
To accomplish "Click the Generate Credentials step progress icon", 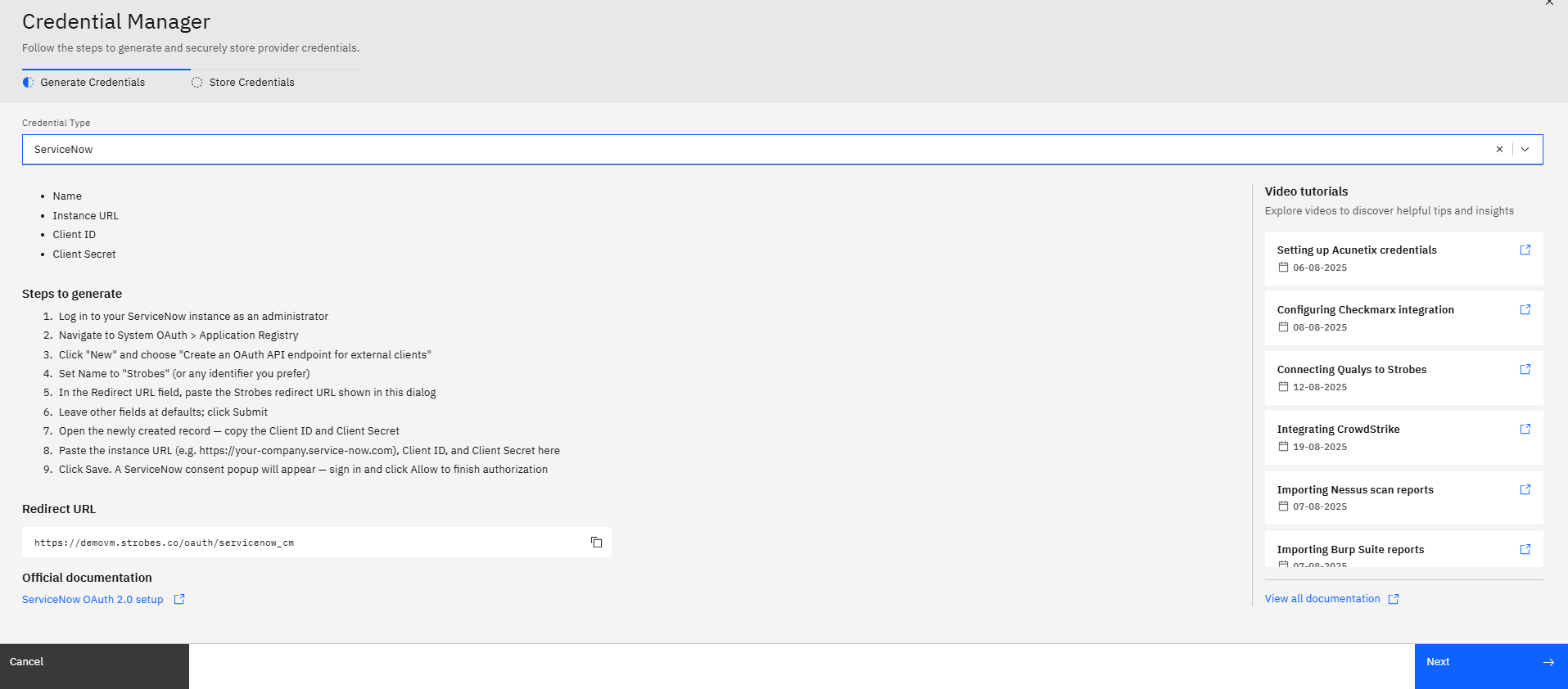I will pyautogui.click(x=29, y=82).
